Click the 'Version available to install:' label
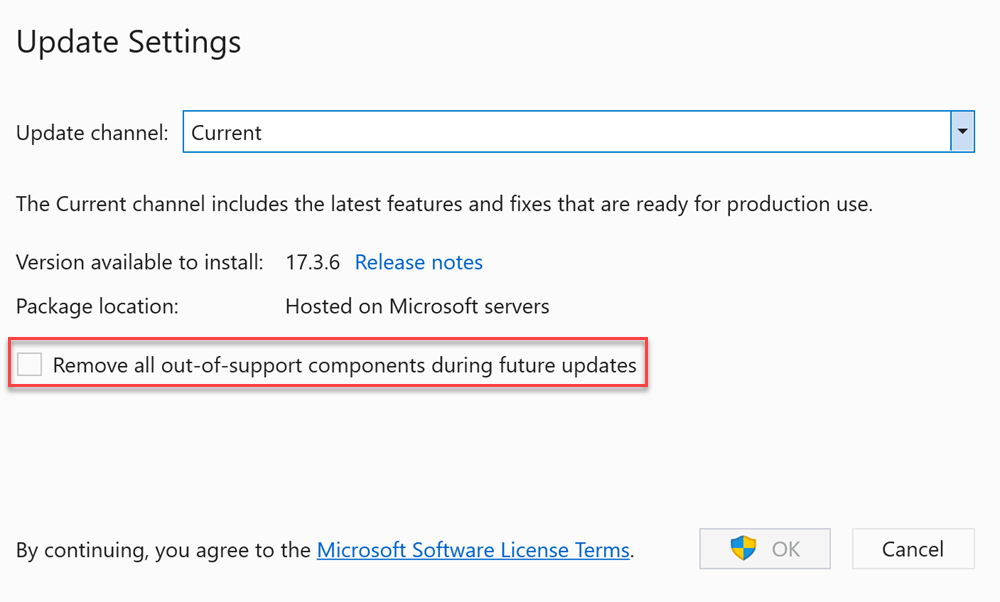1000x602 pixels. click(x=140, y=262)
